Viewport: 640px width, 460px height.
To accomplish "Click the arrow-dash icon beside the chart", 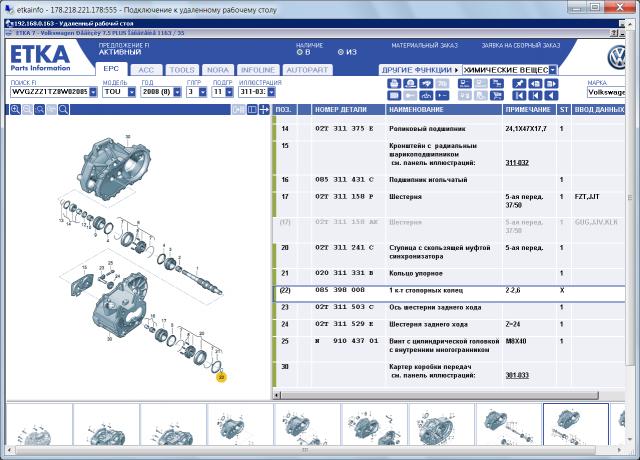I will [x=442, y=96].
